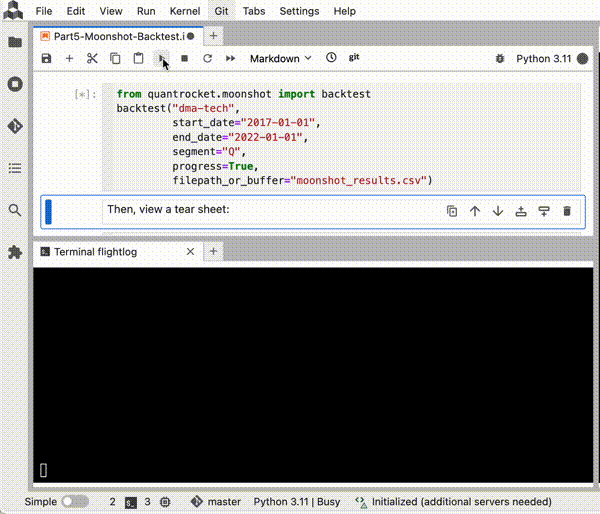Save the notebook with the disk icon
Screen dimensions: 600x514
coord(46,59)
